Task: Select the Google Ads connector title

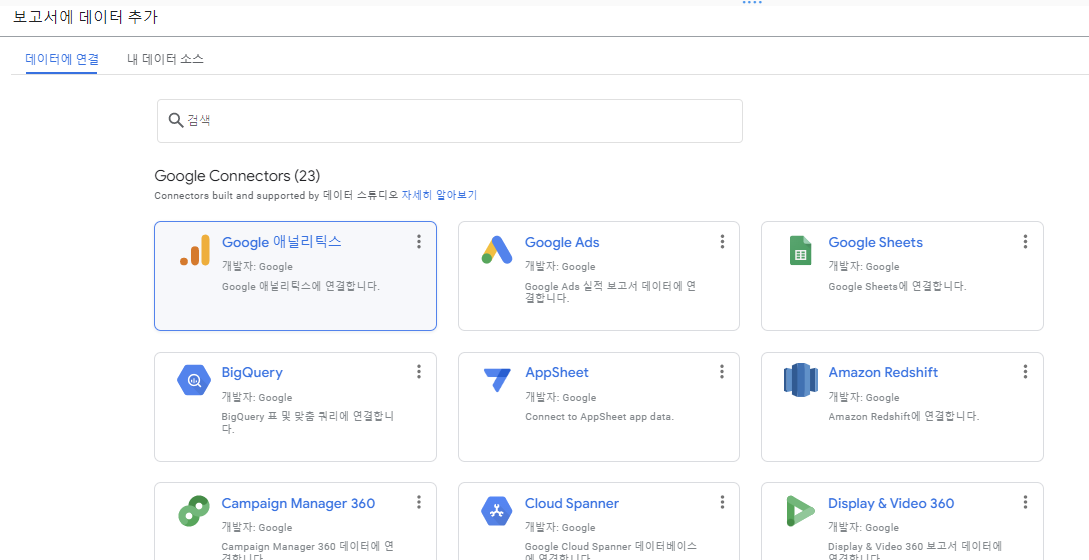Action: point(562,242)
